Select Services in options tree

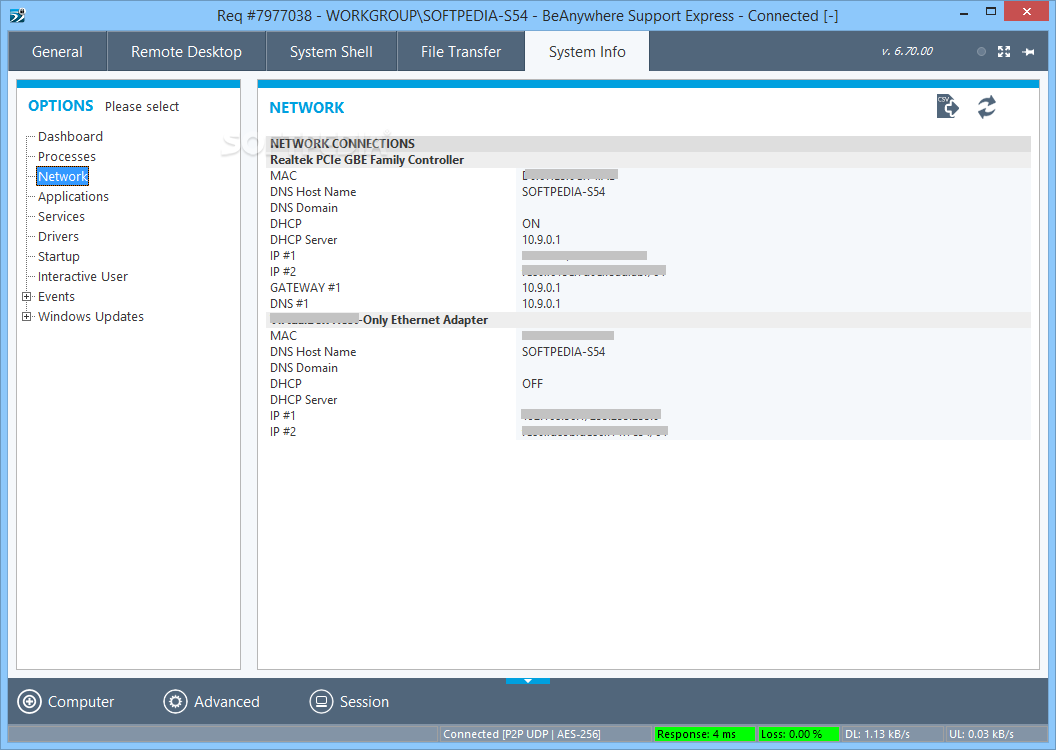coord(61,216)
